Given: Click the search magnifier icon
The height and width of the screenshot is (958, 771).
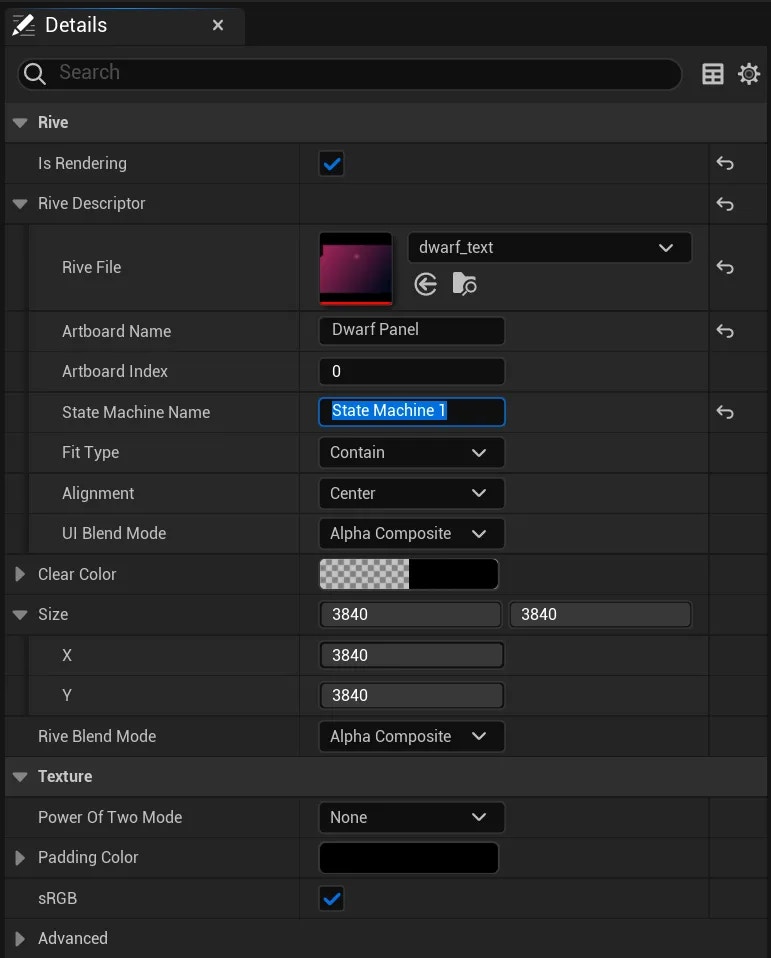Looking at the screenshot, I should click(x=35, y=74).
